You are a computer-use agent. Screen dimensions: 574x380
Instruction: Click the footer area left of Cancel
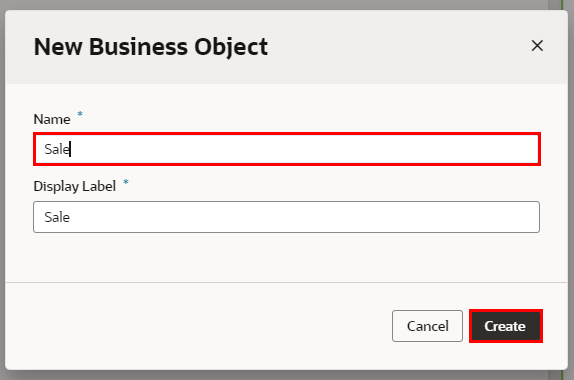pos(198,326)
